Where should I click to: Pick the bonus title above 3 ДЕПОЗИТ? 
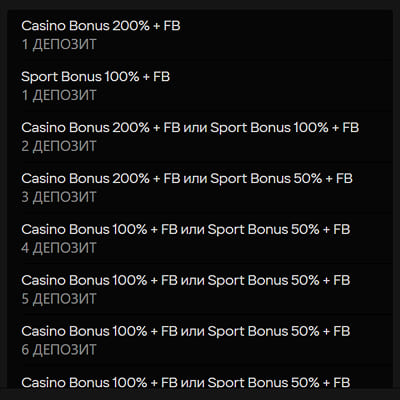[187, 179]
